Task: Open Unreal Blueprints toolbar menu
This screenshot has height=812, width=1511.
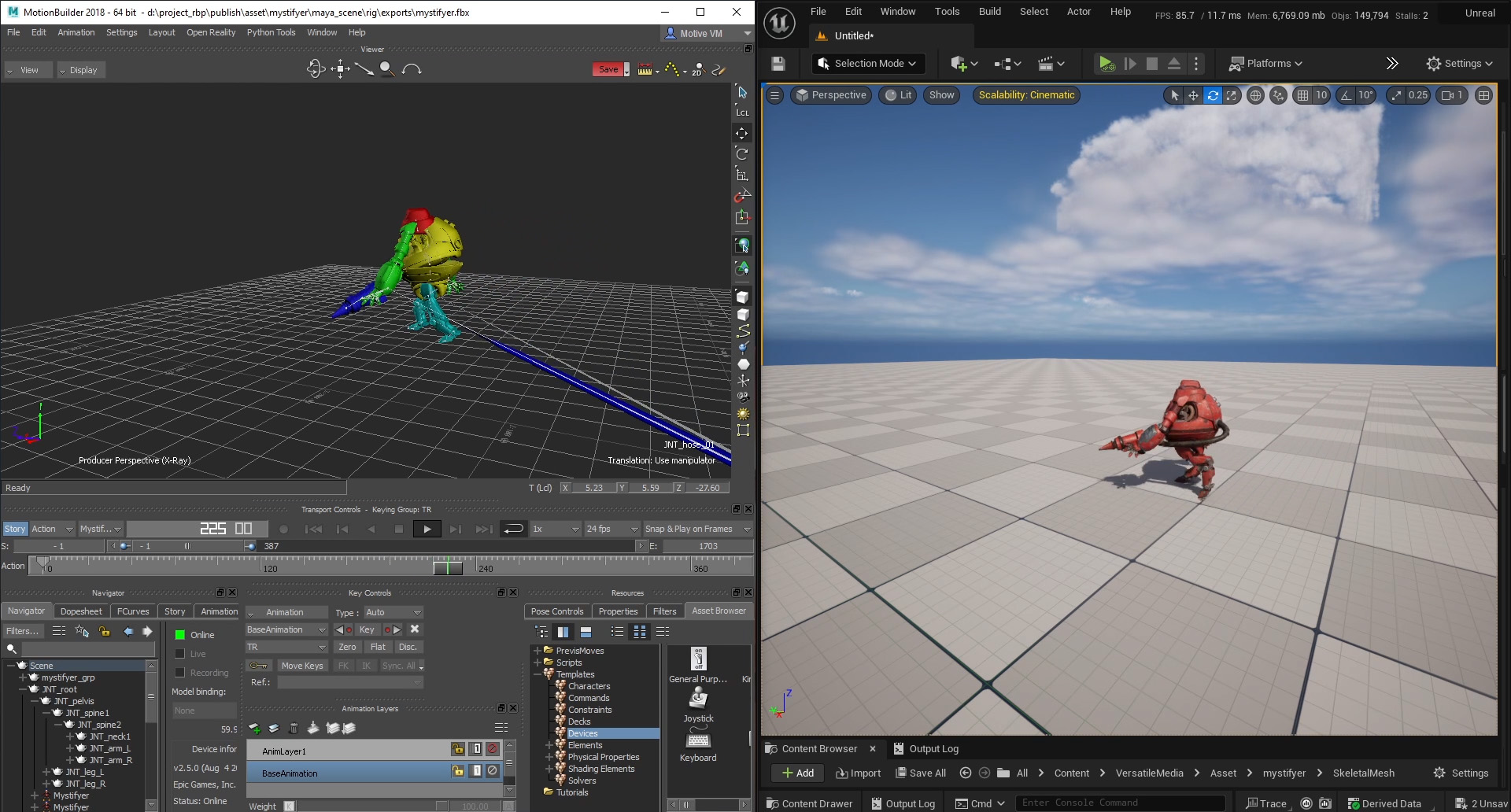Action: (1007, 64)
